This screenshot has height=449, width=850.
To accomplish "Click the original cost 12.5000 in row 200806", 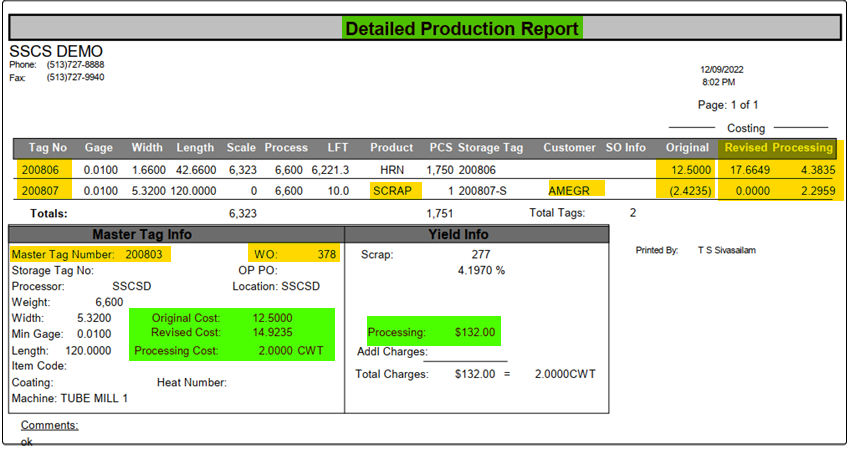I will click(x=691, y=170).
